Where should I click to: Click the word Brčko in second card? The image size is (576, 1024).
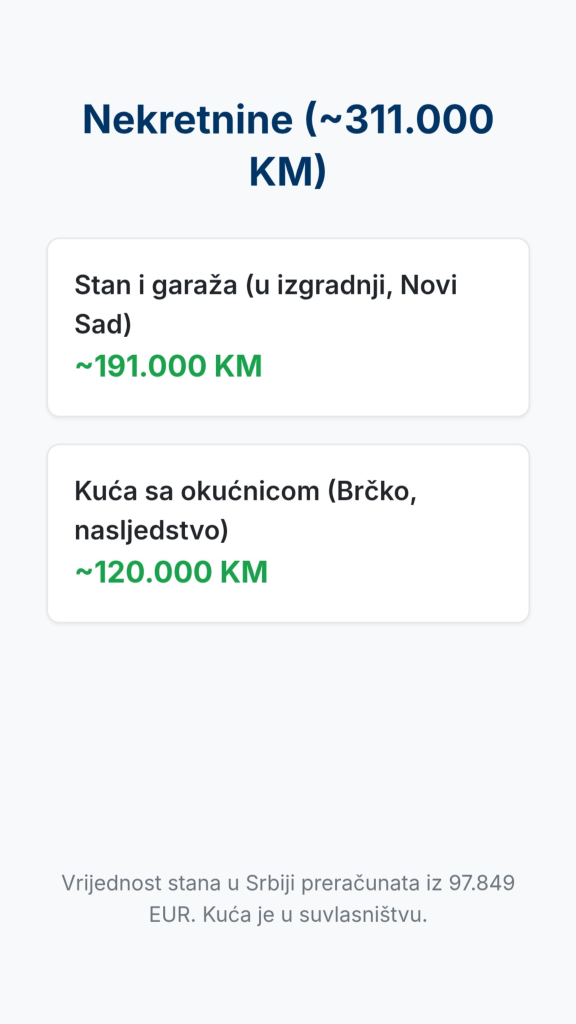coord(373,491)
